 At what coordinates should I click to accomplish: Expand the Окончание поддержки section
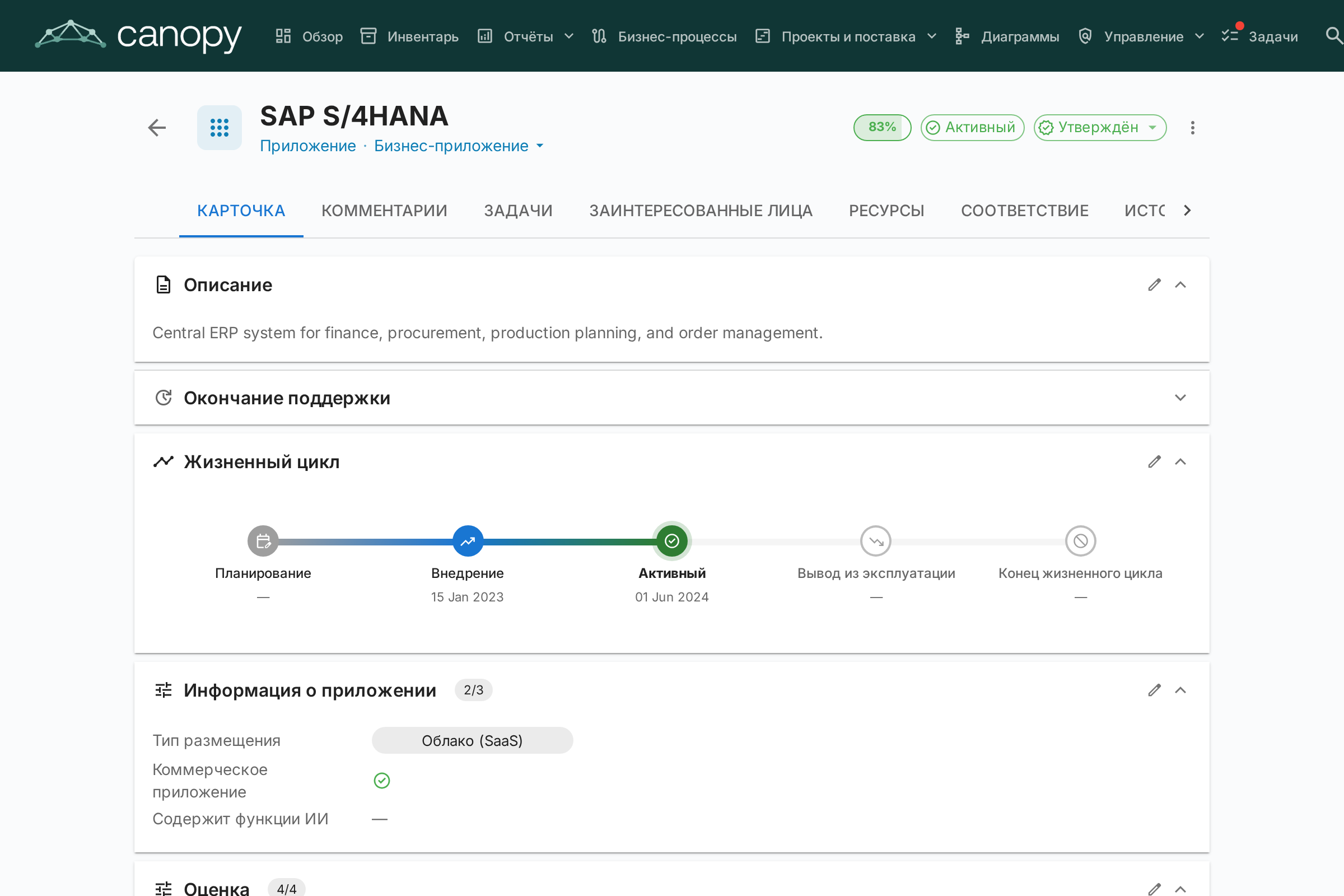(x=1180, y=398)
